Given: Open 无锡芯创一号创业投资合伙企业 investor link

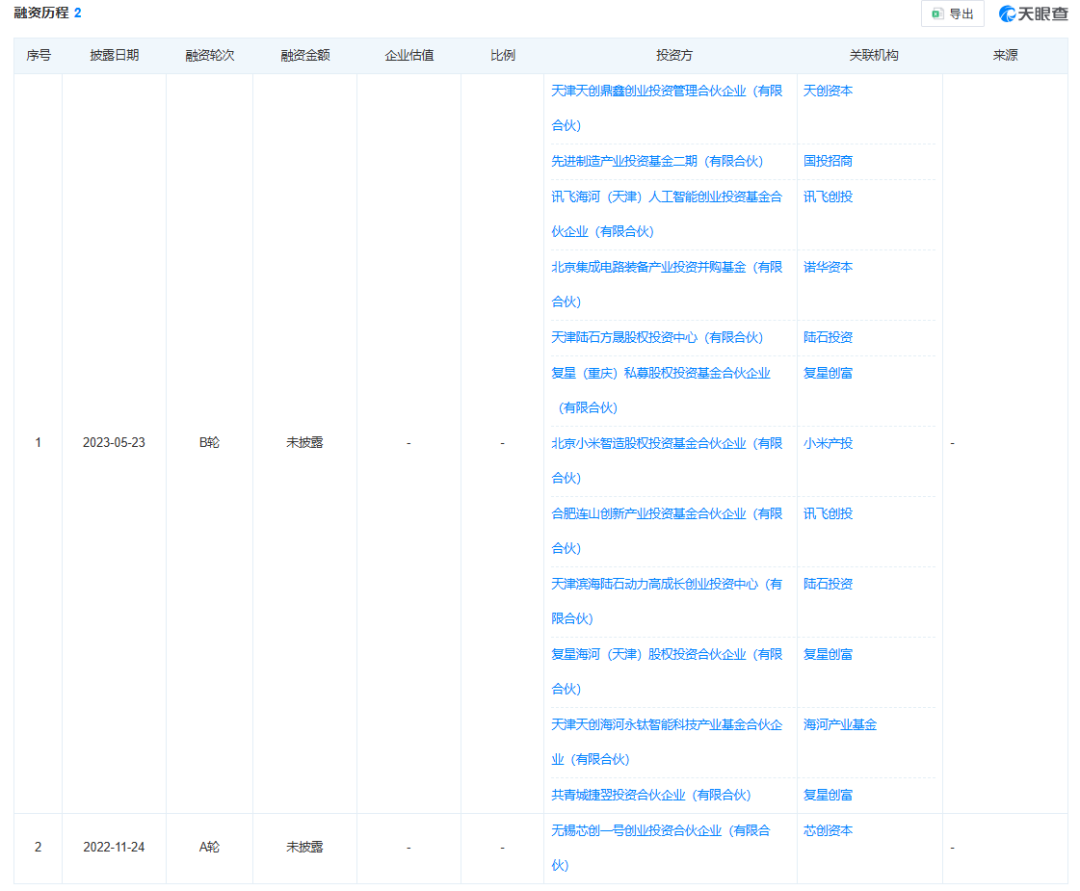Looking at the screenshot, I should pos(661,848).
